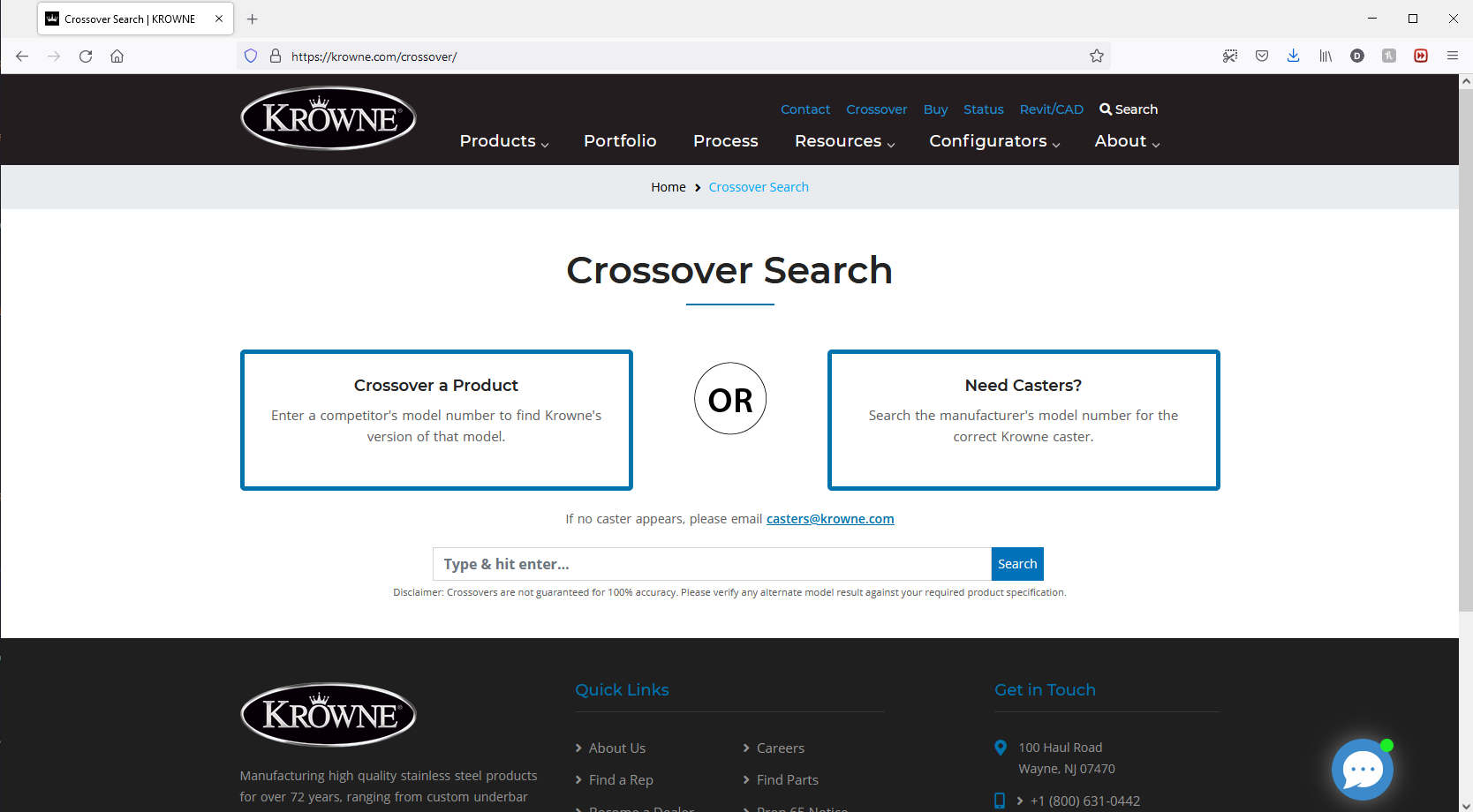
Task: Open tracking protection shield icon
Action: (x=251, y=56)
